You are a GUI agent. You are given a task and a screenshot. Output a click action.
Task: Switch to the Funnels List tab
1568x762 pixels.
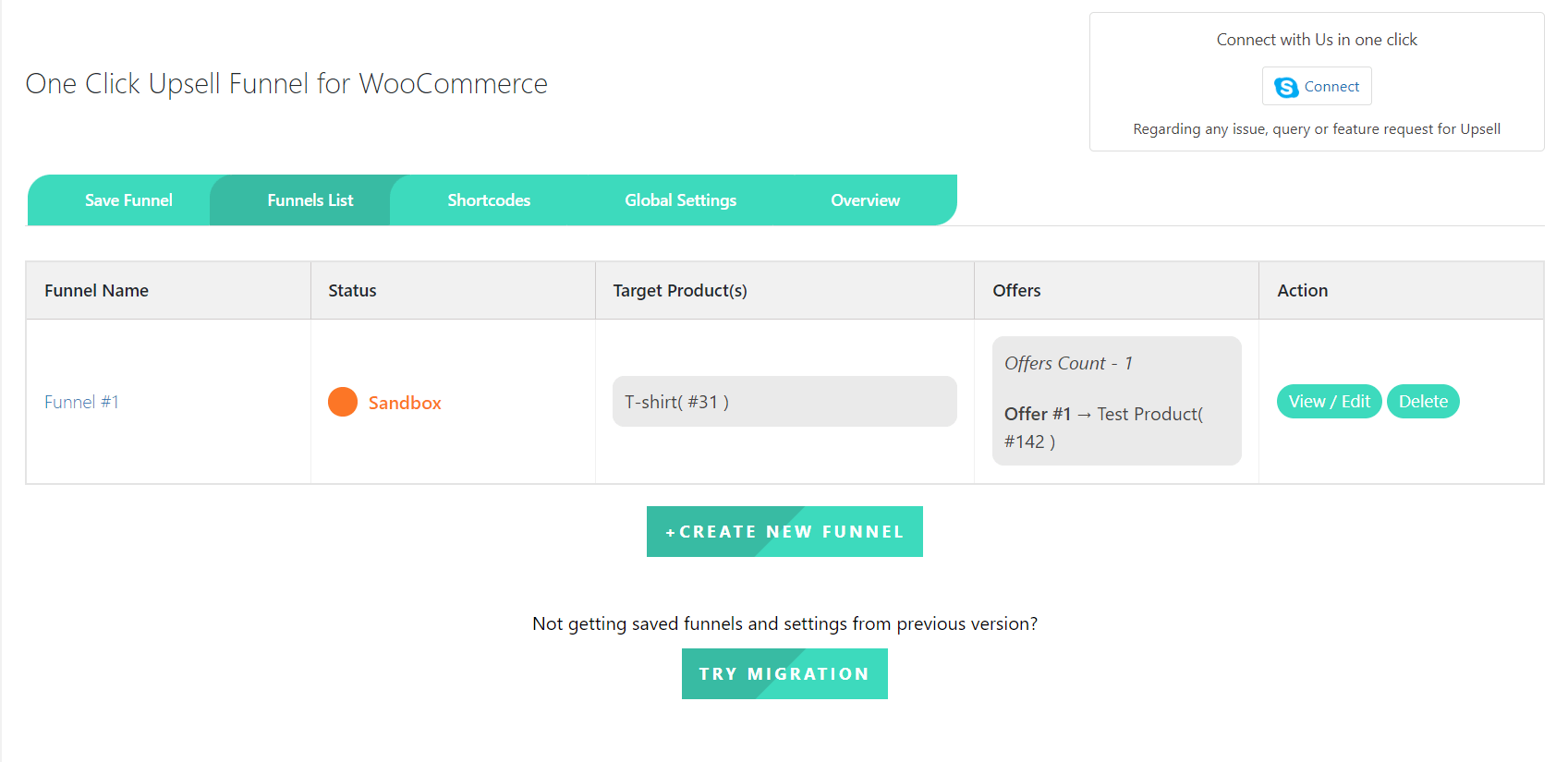point(310,200)
